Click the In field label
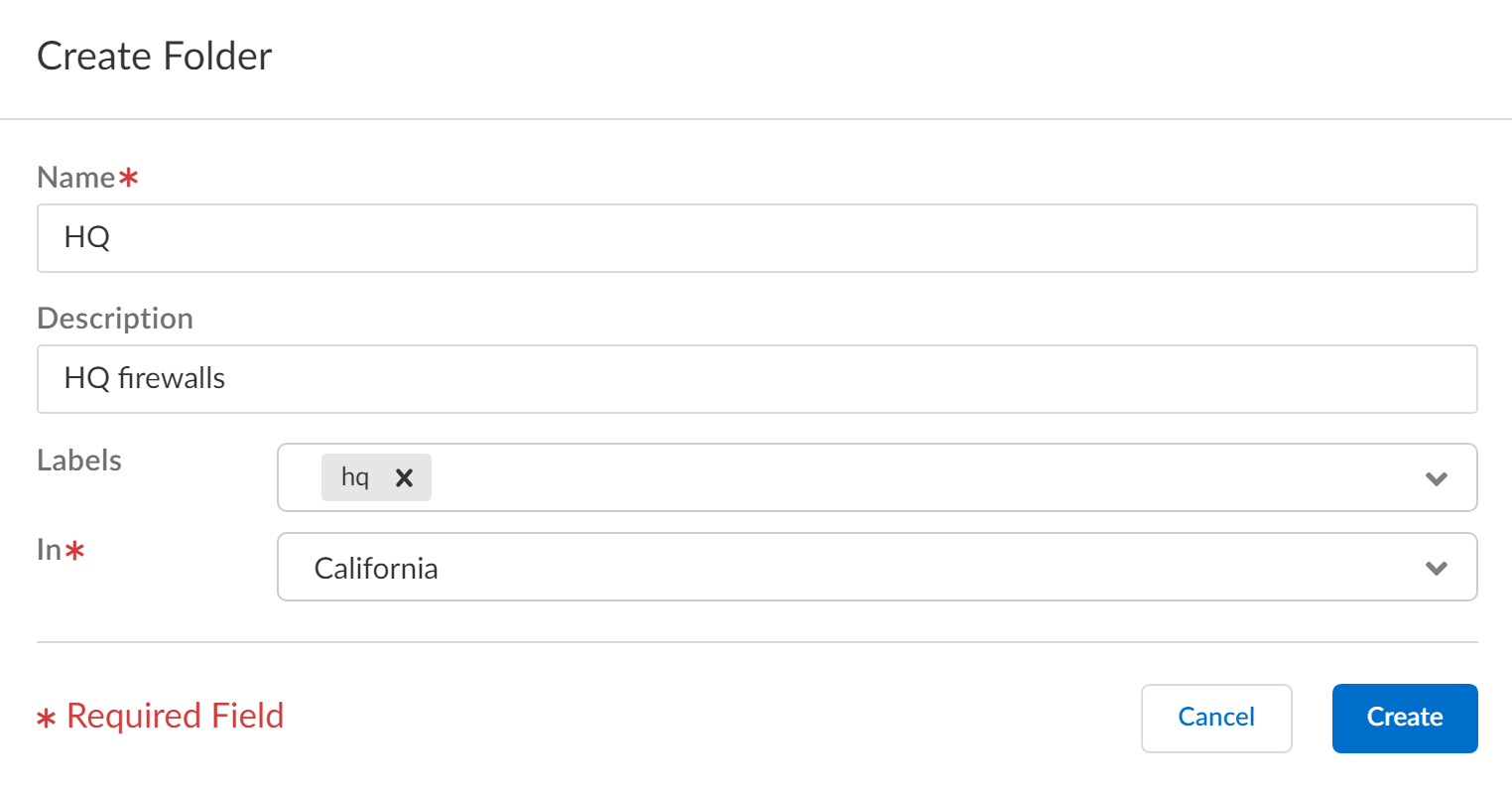 click(52, 549)
